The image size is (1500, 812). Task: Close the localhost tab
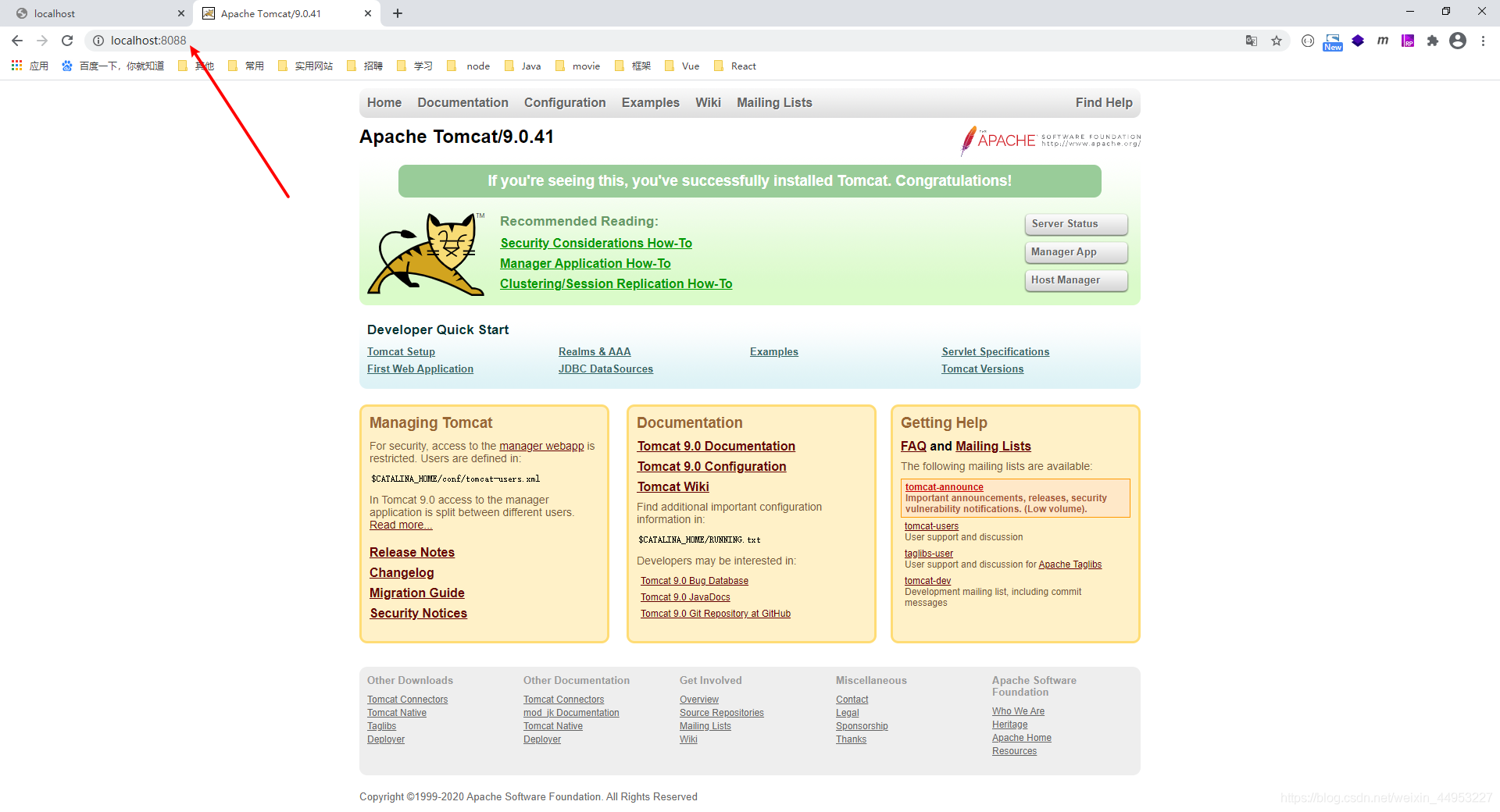pos(181,13)
